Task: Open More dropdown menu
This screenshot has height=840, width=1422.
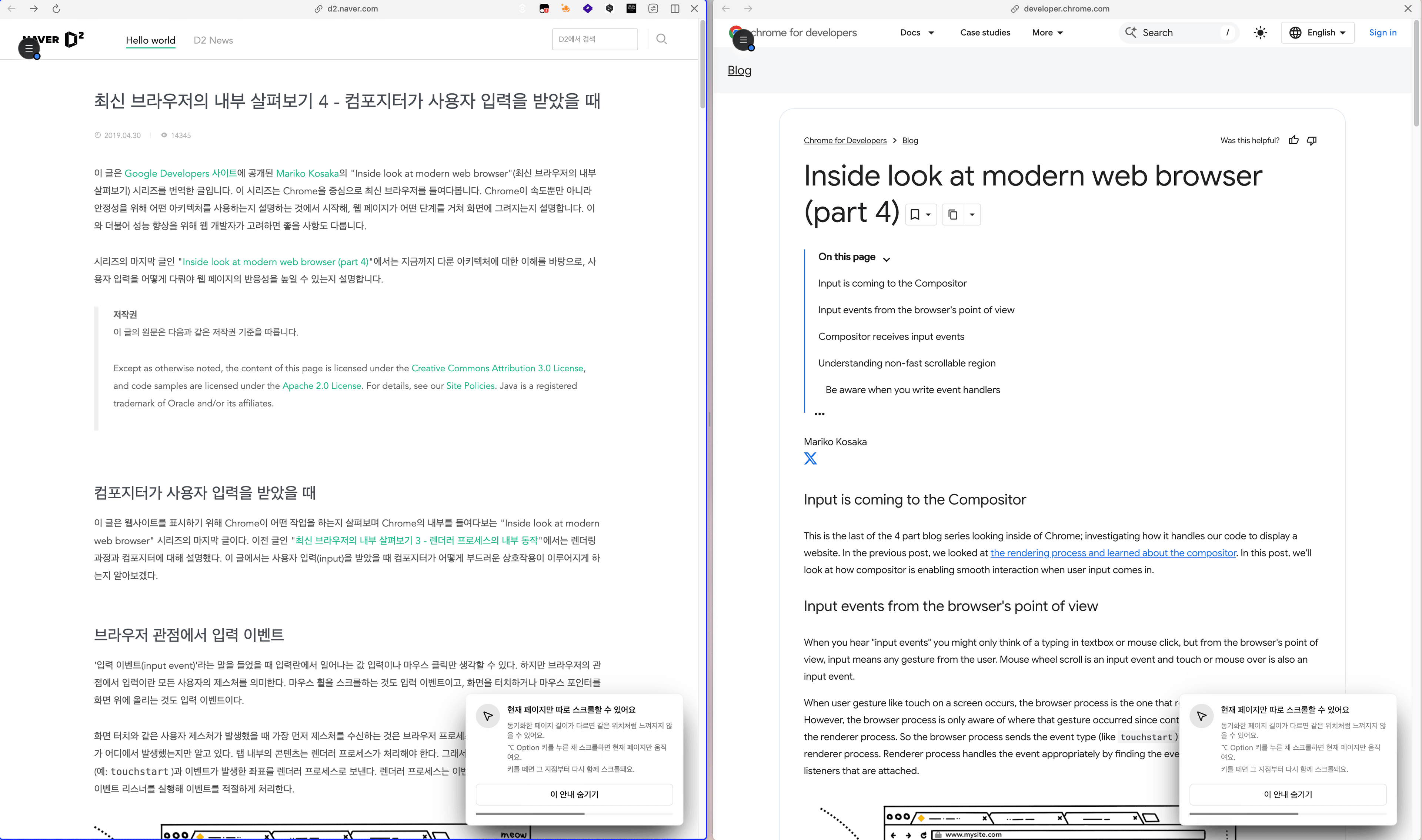Action: [x=1047, y=33]
